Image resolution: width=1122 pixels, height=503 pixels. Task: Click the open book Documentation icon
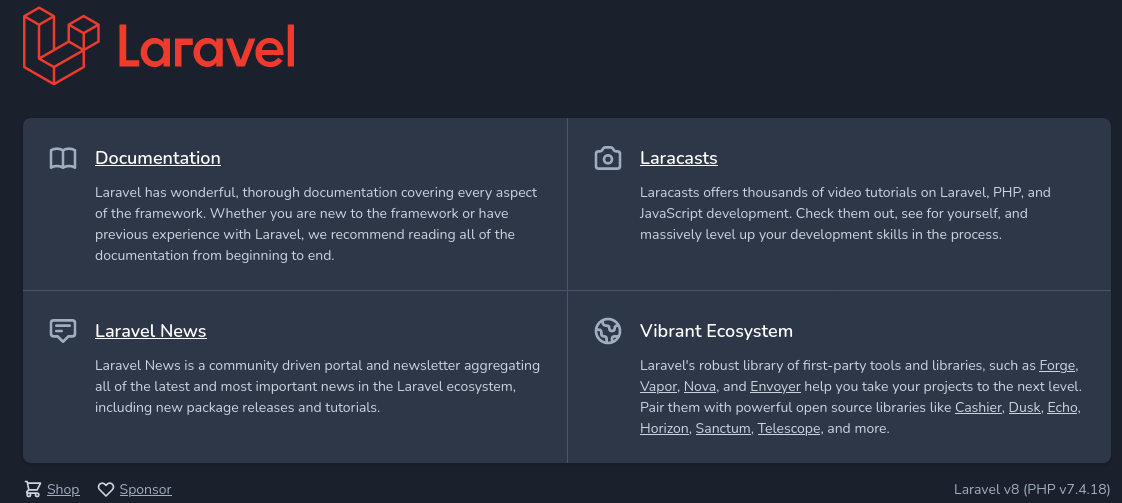pos(63,159)
